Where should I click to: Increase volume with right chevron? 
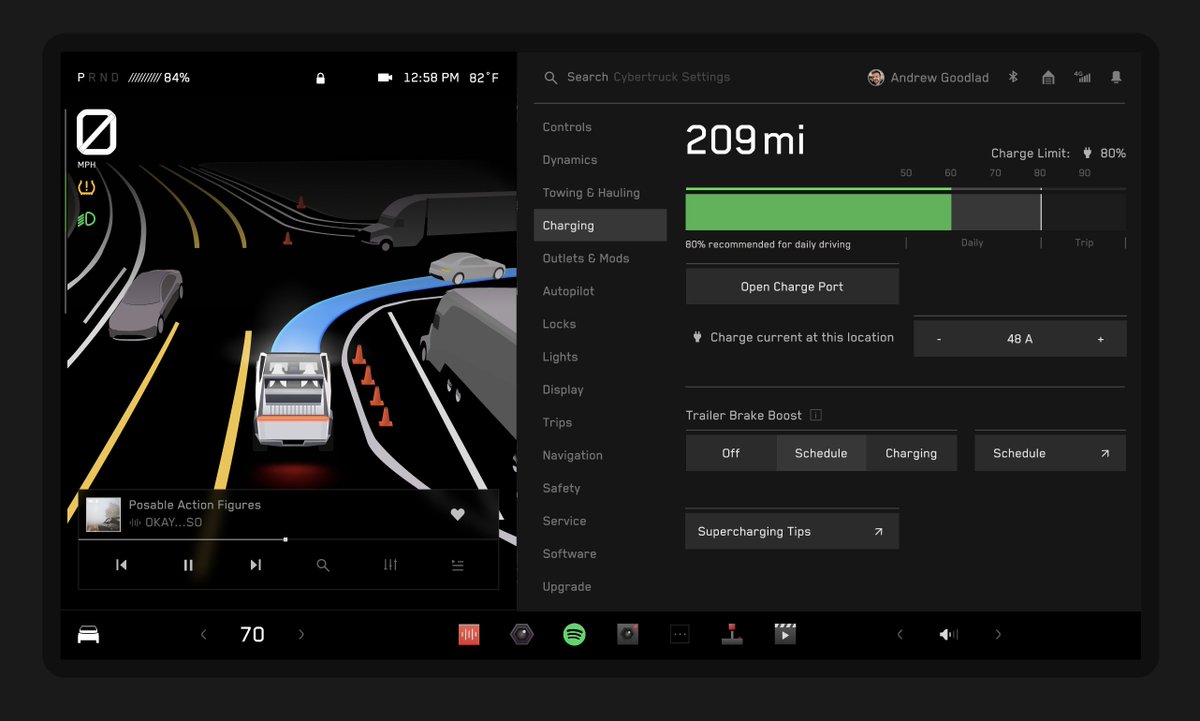tap(998, 634)
